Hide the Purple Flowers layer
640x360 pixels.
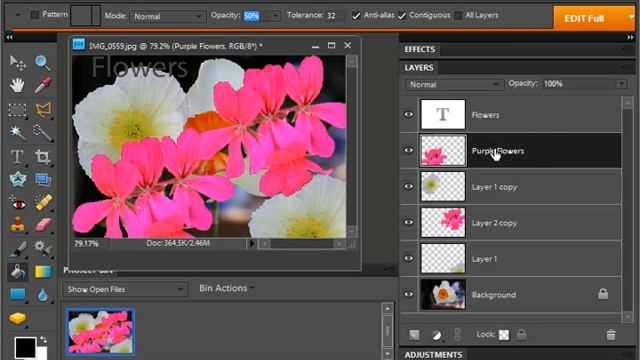tap(409, 151)
